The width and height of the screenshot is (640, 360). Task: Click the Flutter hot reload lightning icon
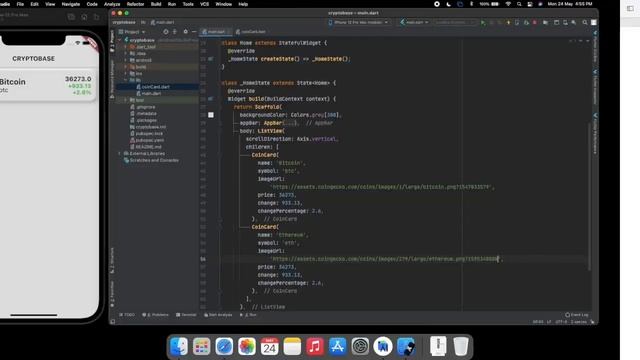click(x=508, y=22)
